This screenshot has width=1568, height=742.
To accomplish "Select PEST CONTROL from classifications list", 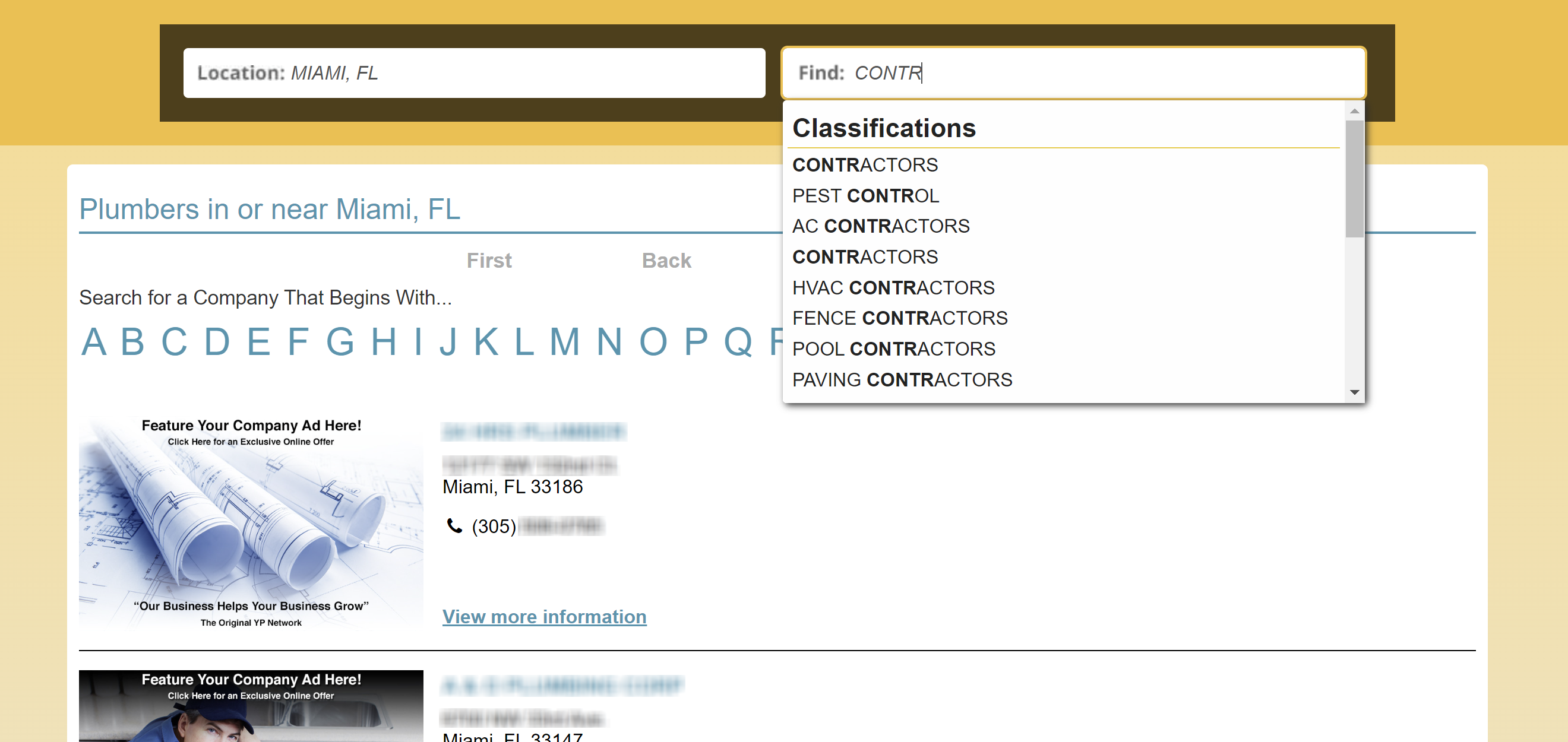I will [866, 196].
